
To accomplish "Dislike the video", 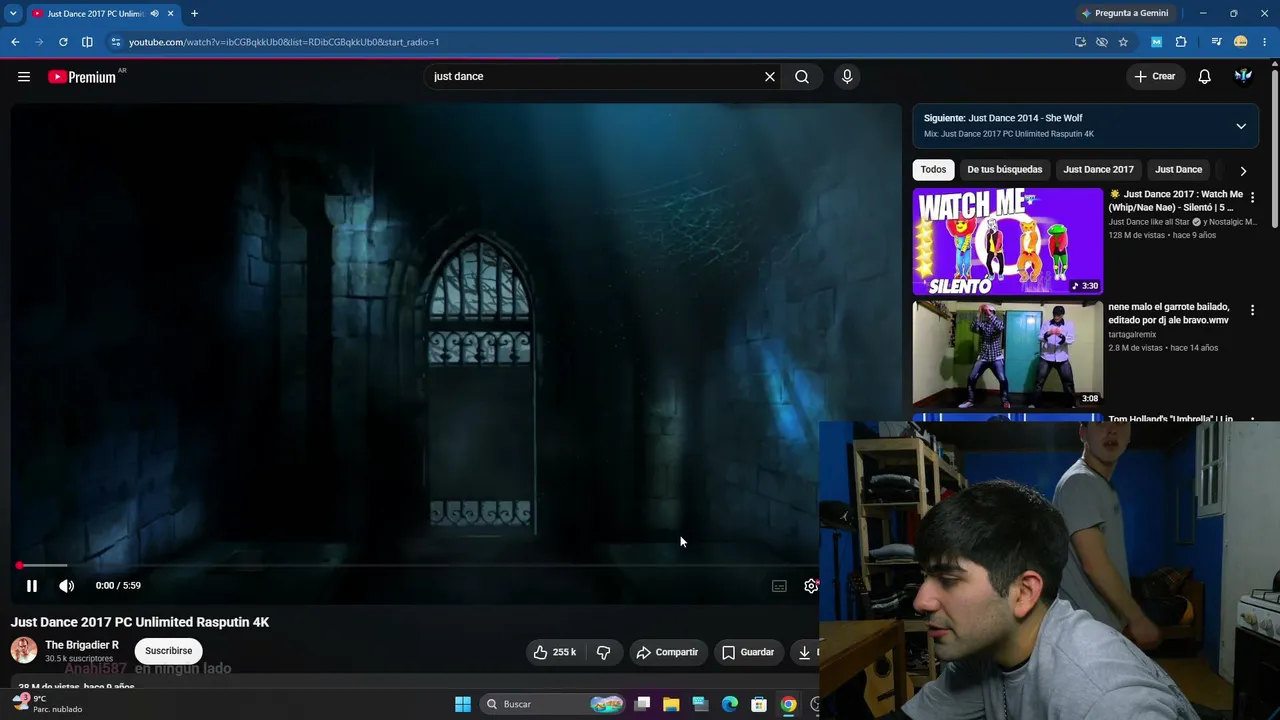I will coord(603,652).
